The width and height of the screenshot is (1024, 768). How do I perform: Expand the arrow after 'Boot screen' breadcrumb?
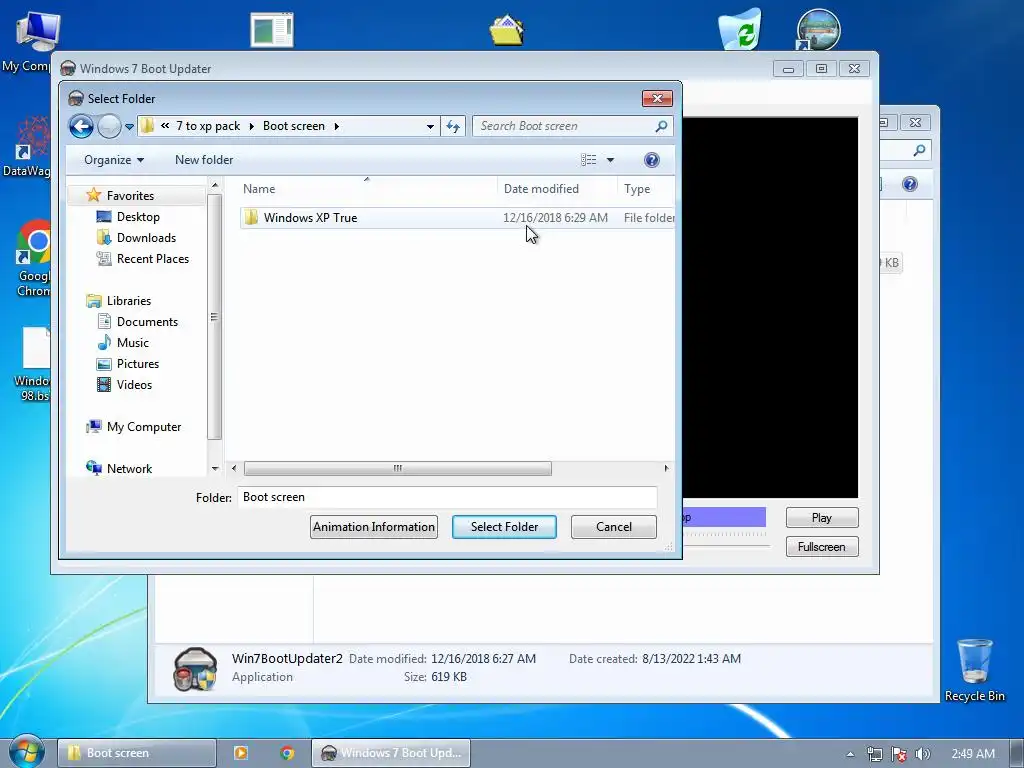(x=336, y=126)
